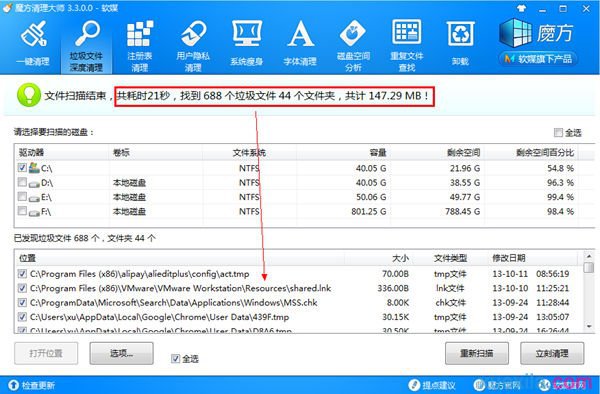Open 注册表清理 registry cleaner
This screenshot has height=394, width=600.
click(x=140, y=46)
